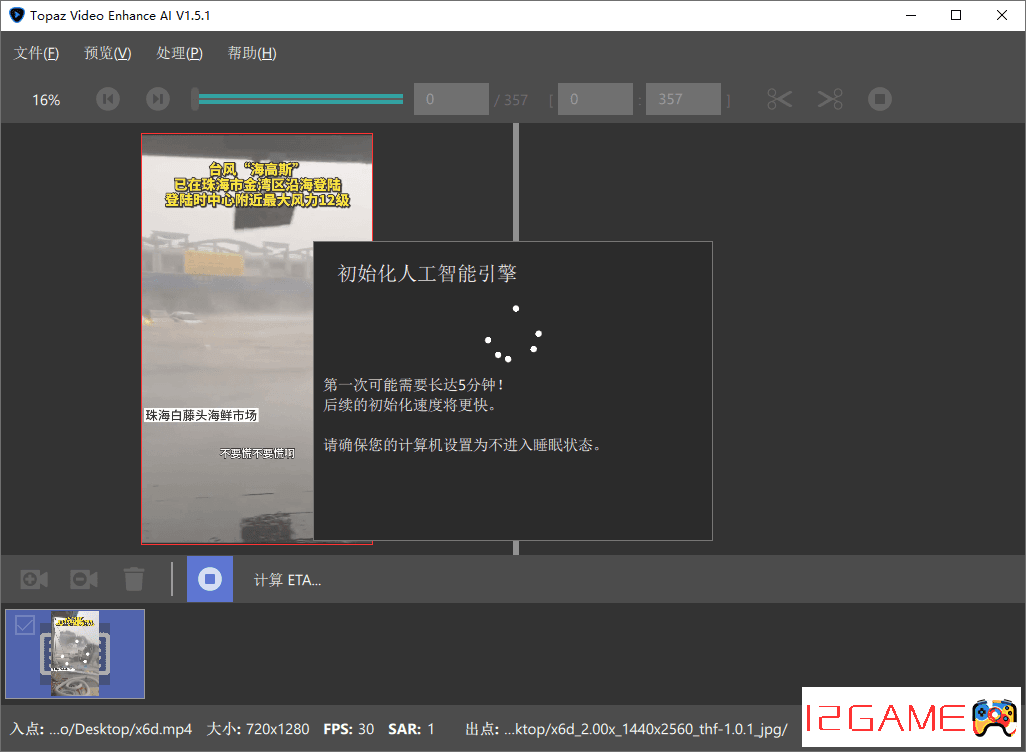Image resolution: width=1026 pixels, height=752 pixels.
Task: Click the 计算 ETA... status text
Action: pos(287,581)
